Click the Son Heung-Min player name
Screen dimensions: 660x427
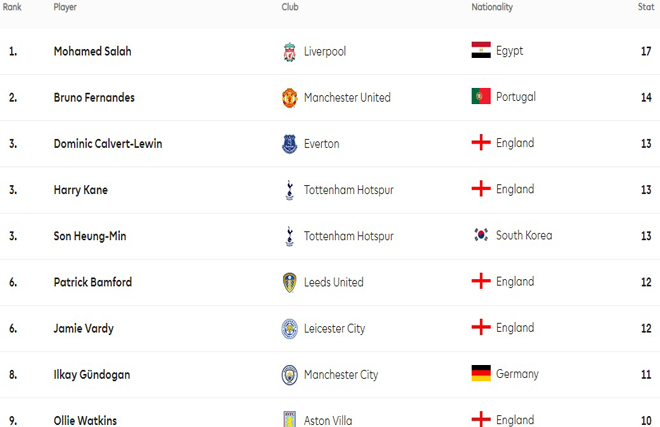pyautogui.click(x=90, y=236)
